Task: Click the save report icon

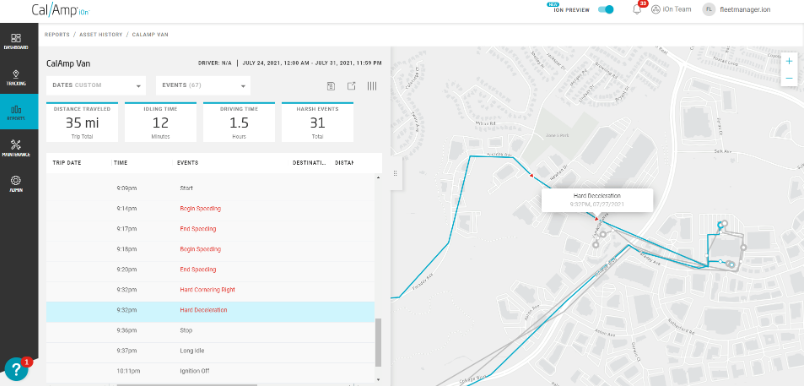Action: click(x=331, y=86)
